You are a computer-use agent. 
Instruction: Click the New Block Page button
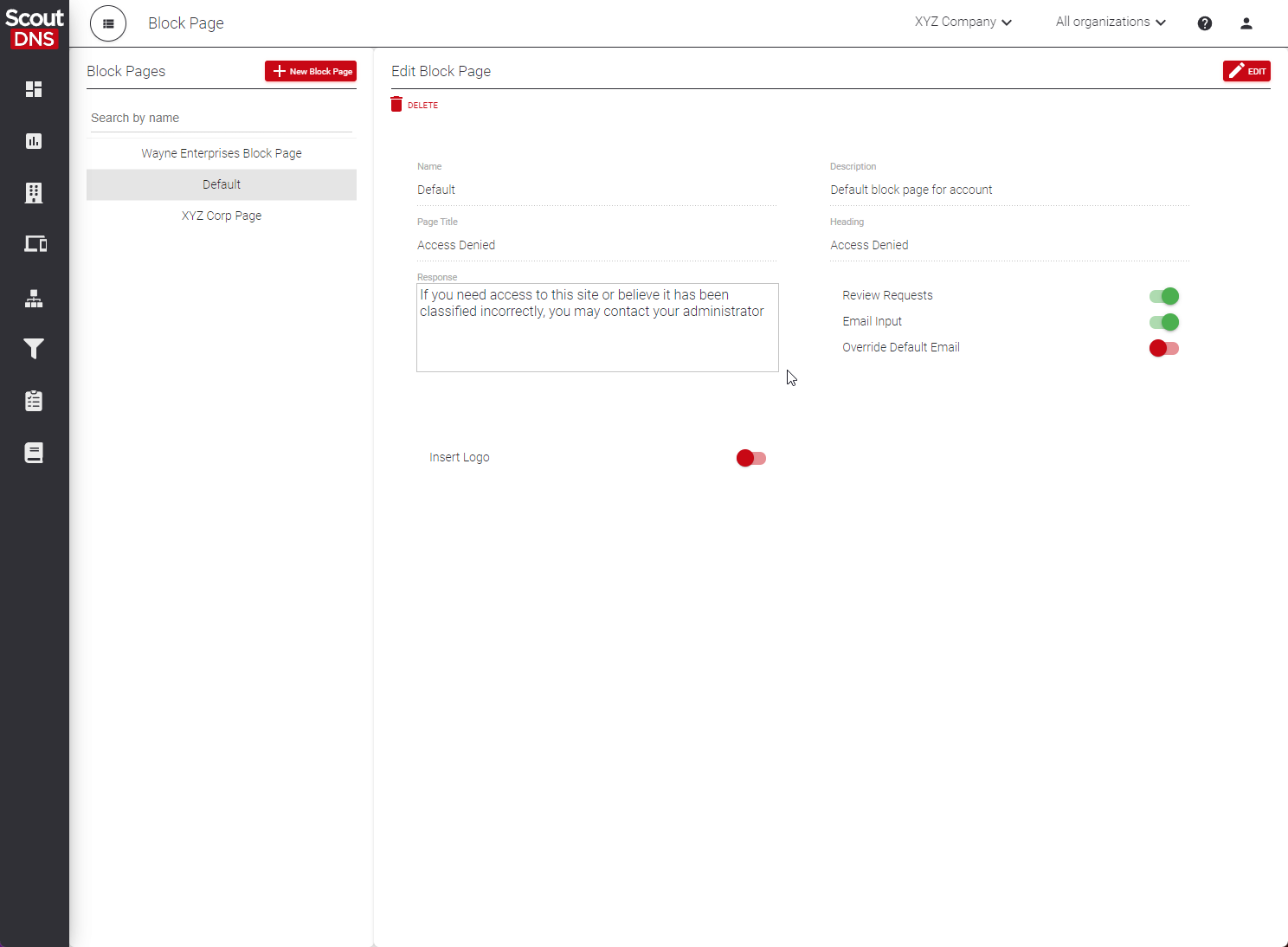tap(311, 71)
